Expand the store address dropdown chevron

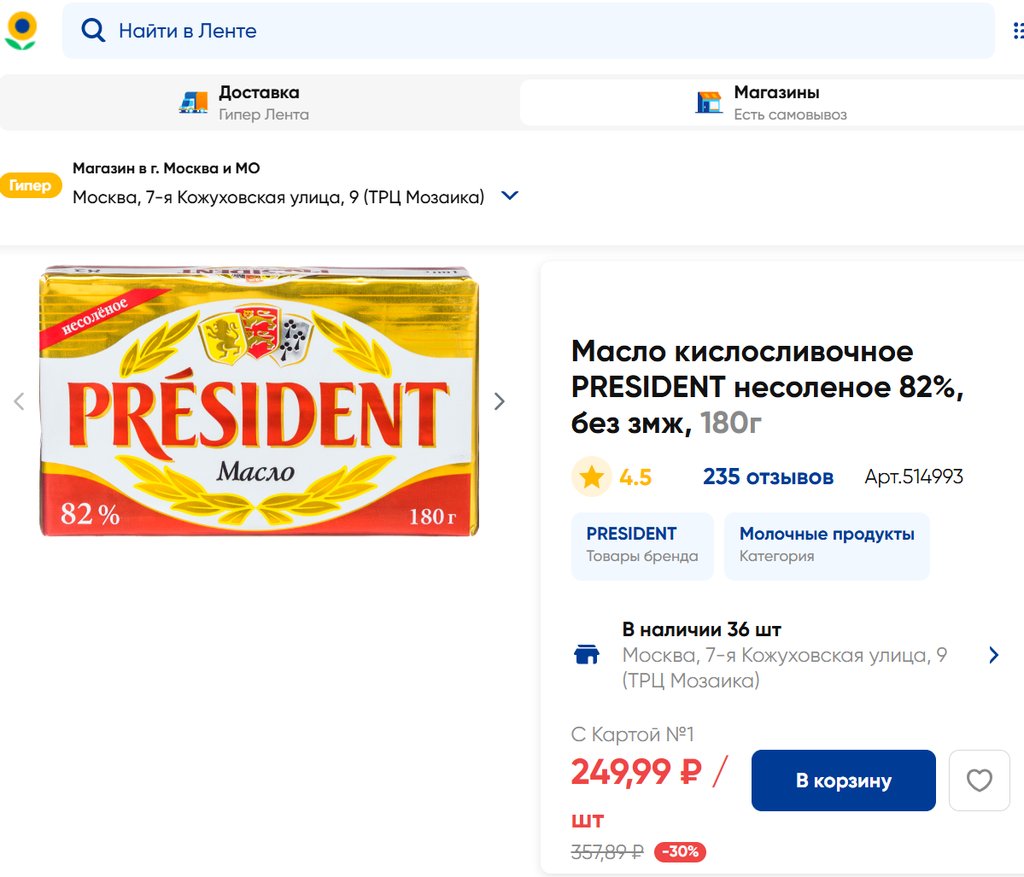point(509,196)
